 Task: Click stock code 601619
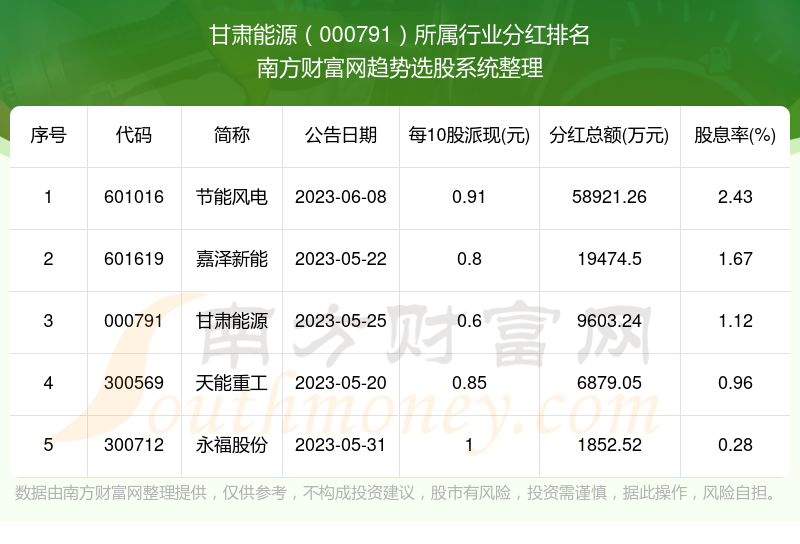point(133,259)
